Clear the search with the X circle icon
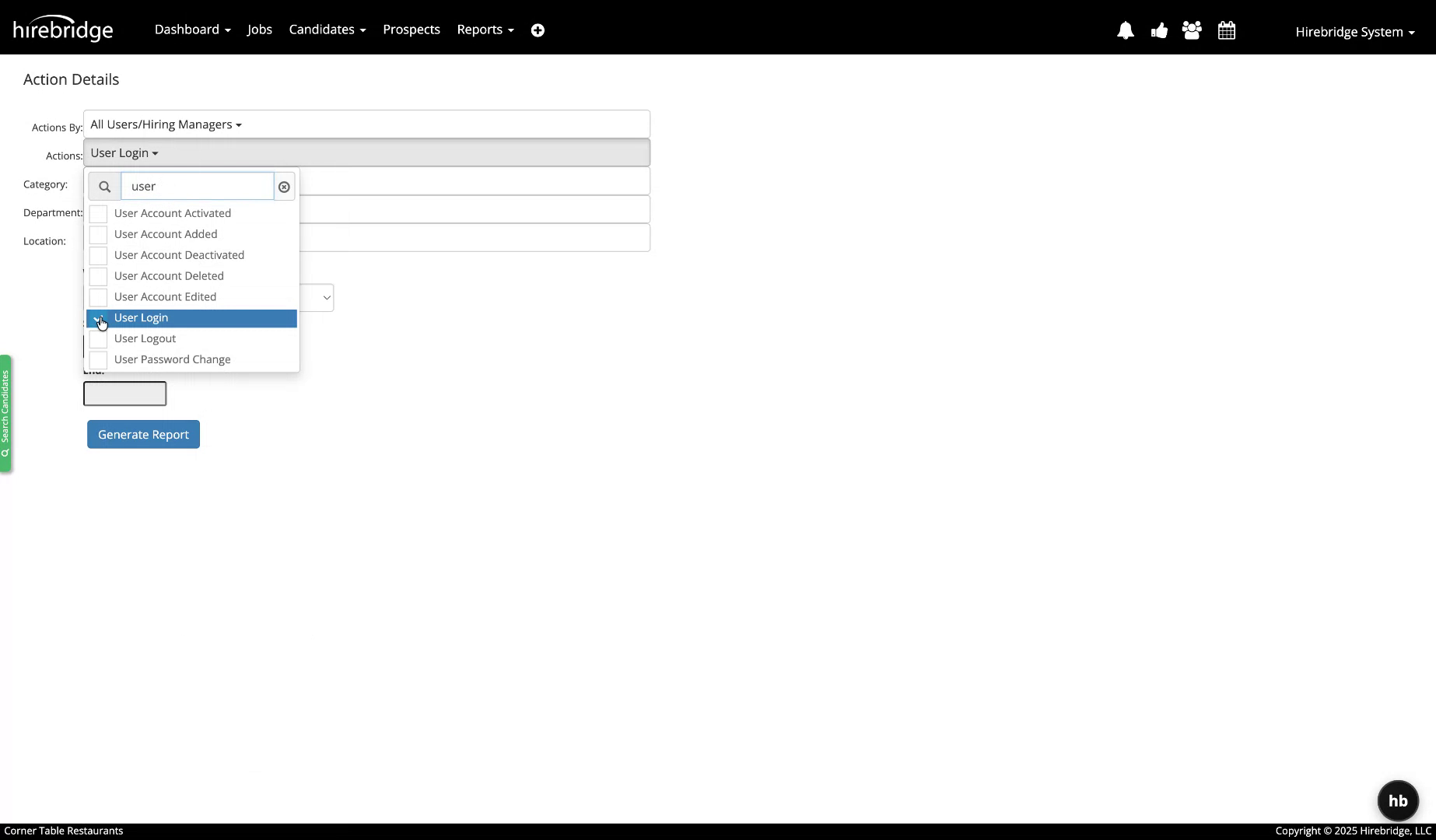The width and height of the screenshot is (1436, 840). pos(284,186)
